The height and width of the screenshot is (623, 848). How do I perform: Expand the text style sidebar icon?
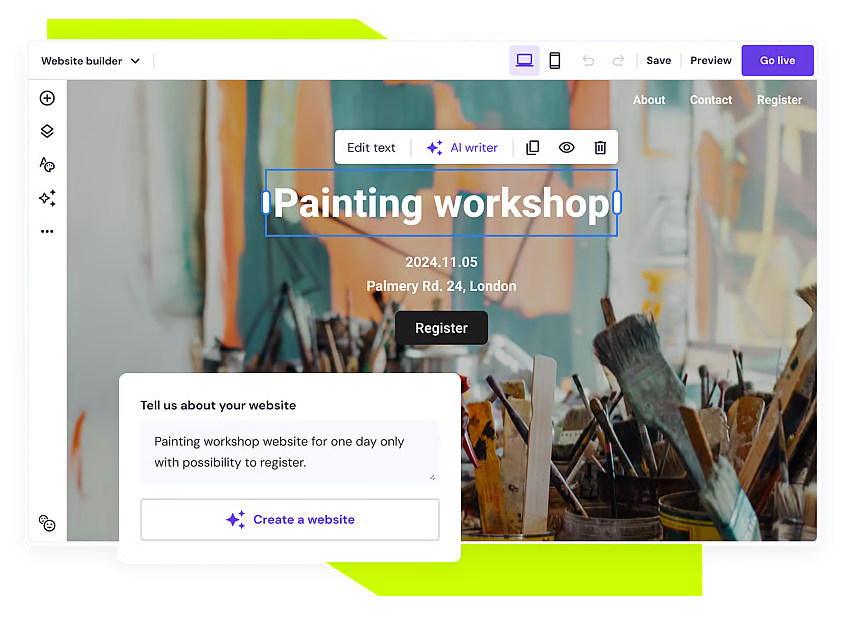pyautogui.click(x=47, y=164)
